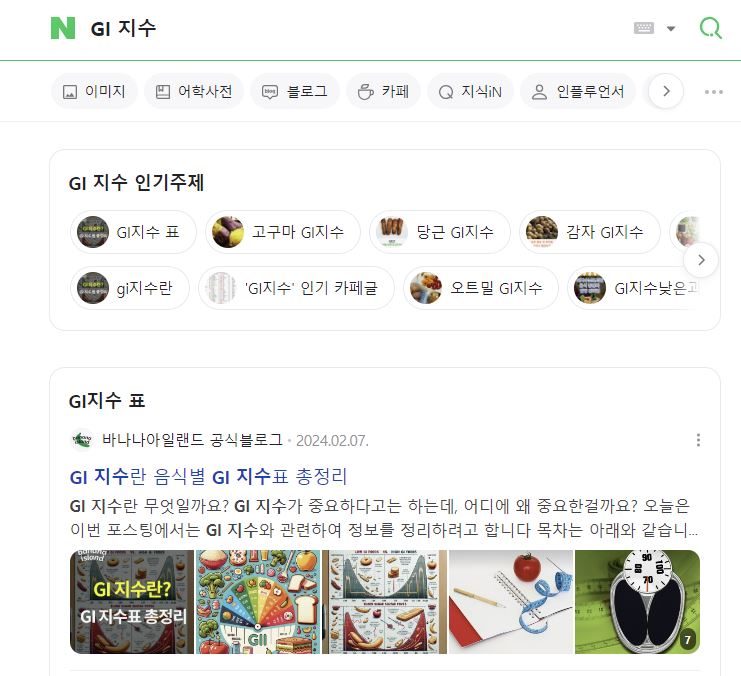Viewport: 741px width, 676px height.
Task: Open the GI 지수란 음식별 GI 지수표 총정리 link
Action: [208, 476]
